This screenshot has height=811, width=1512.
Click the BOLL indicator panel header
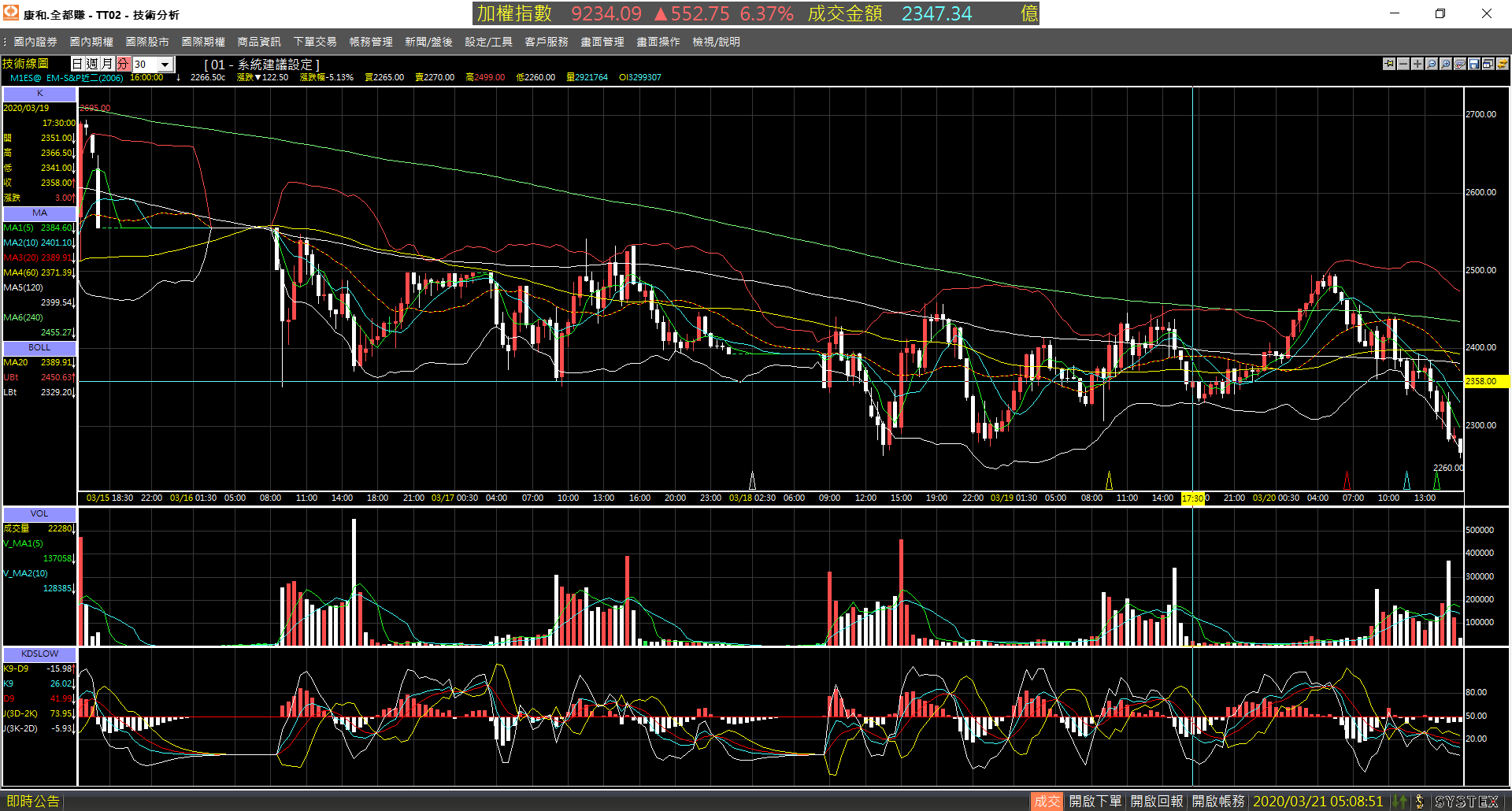coord(39,347)
